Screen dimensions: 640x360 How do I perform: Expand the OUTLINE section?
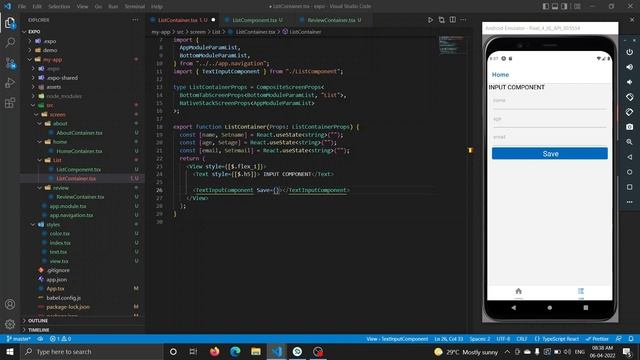pos(38,321)
